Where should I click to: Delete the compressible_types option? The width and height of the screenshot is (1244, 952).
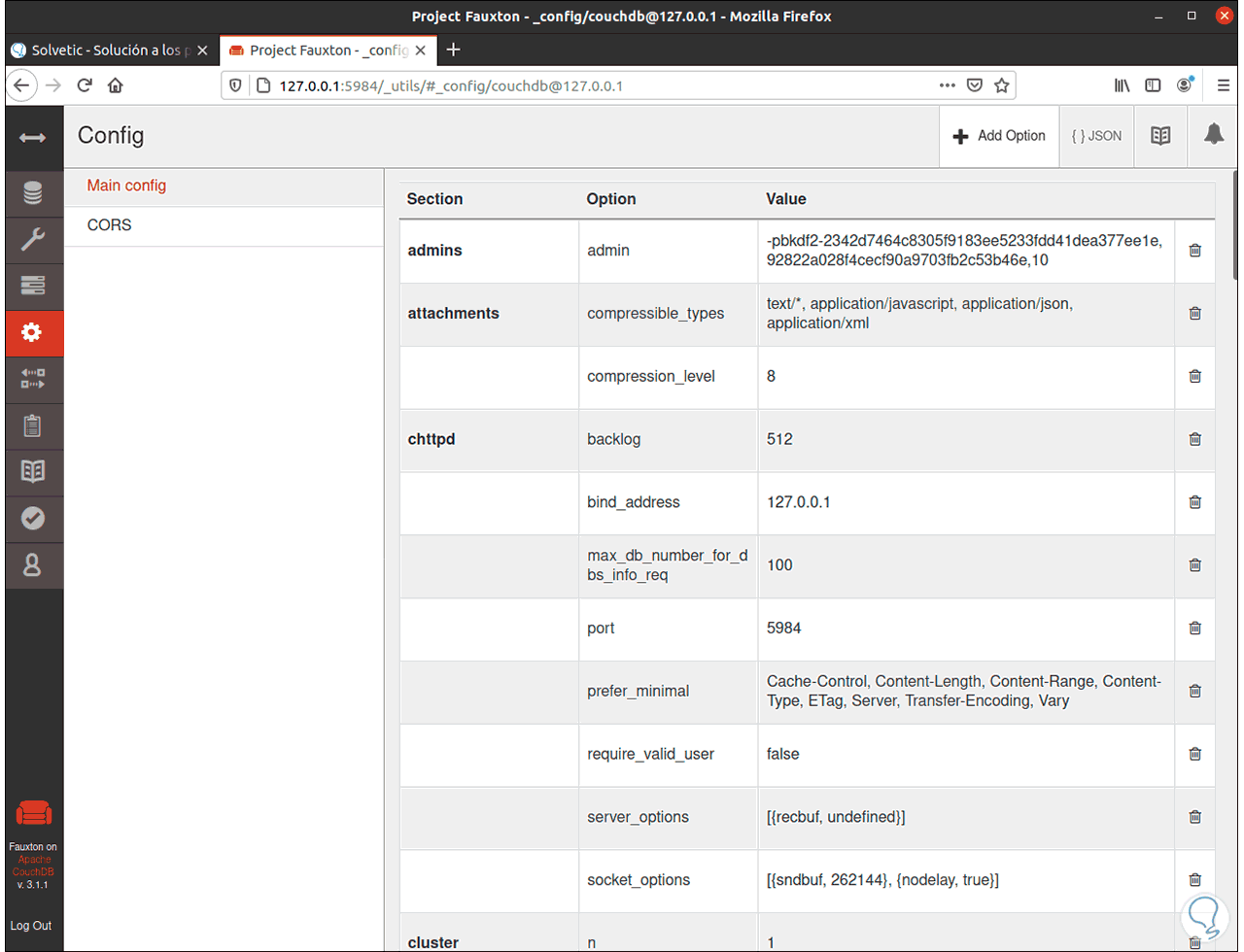click(x=1195, y=314)
